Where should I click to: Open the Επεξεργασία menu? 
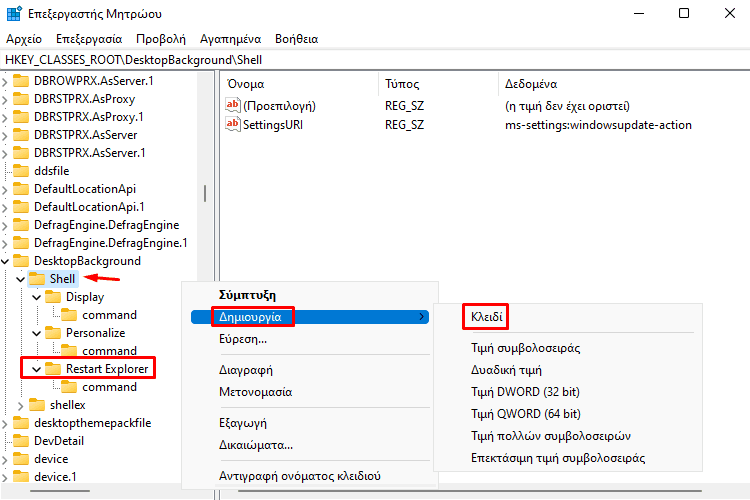point(89,39)
